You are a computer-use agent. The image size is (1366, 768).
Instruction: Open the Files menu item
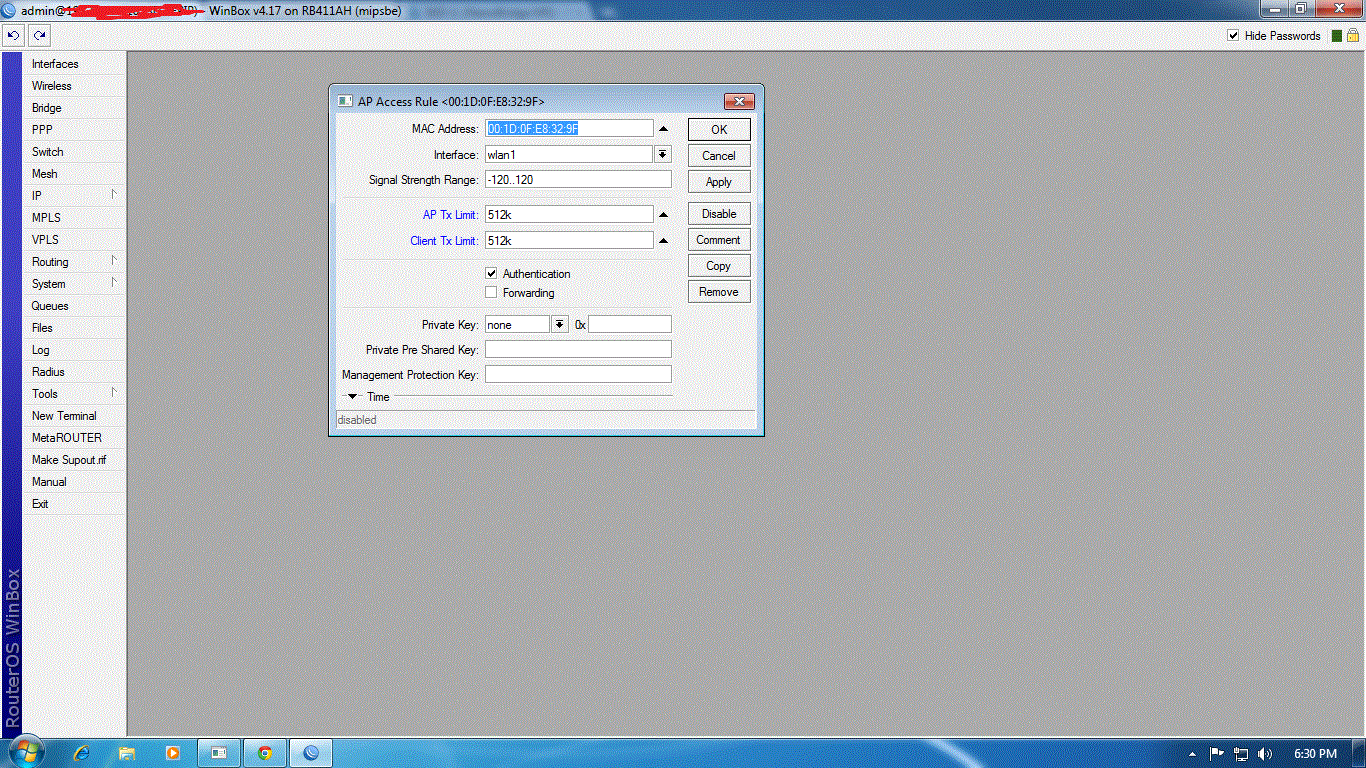tap(75, 328)
